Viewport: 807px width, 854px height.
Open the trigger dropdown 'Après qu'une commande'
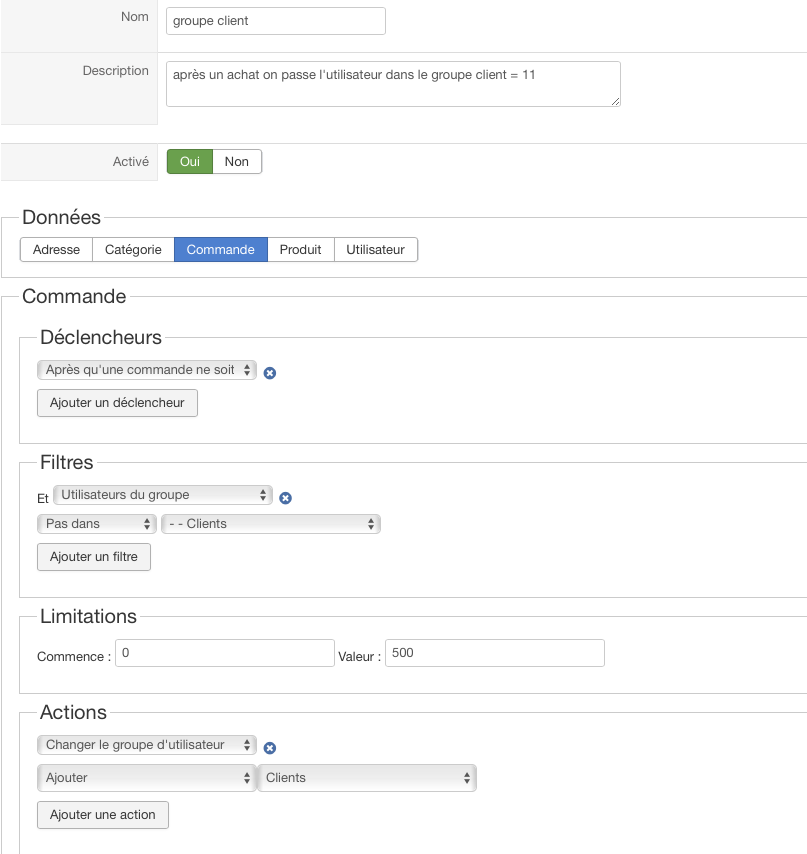click(x=147, y=370)
